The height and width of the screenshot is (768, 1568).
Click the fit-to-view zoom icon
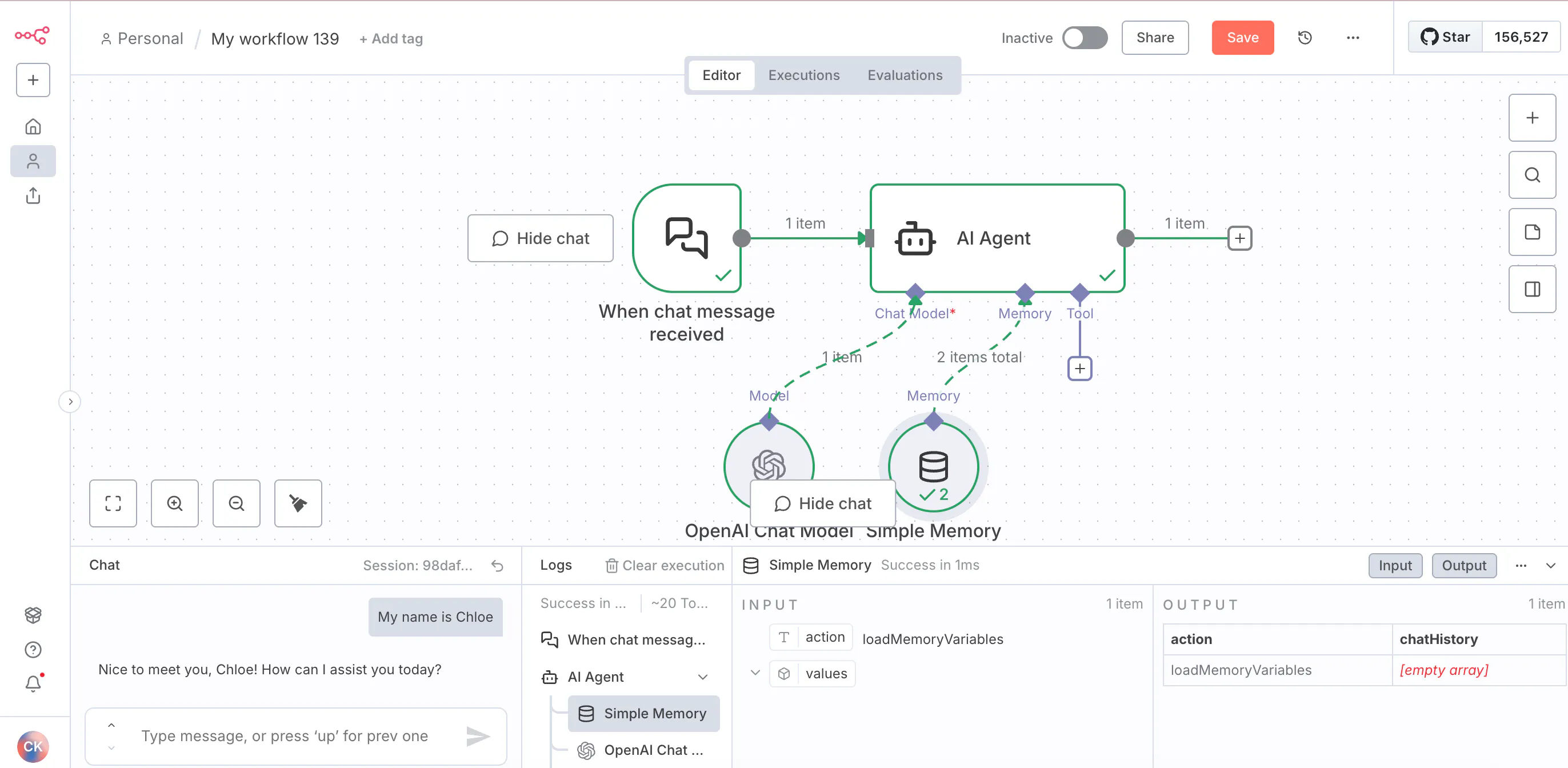(x=113, y=503)
